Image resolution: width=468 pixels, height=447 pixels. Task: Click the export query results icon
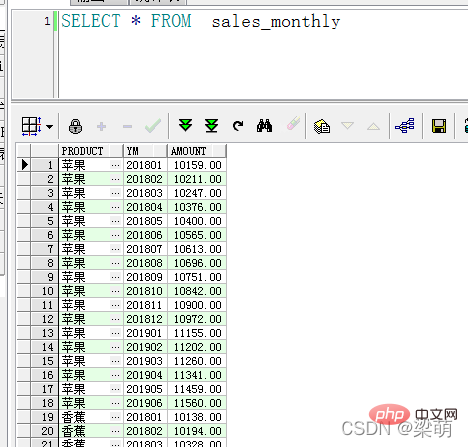pos(322,126)
